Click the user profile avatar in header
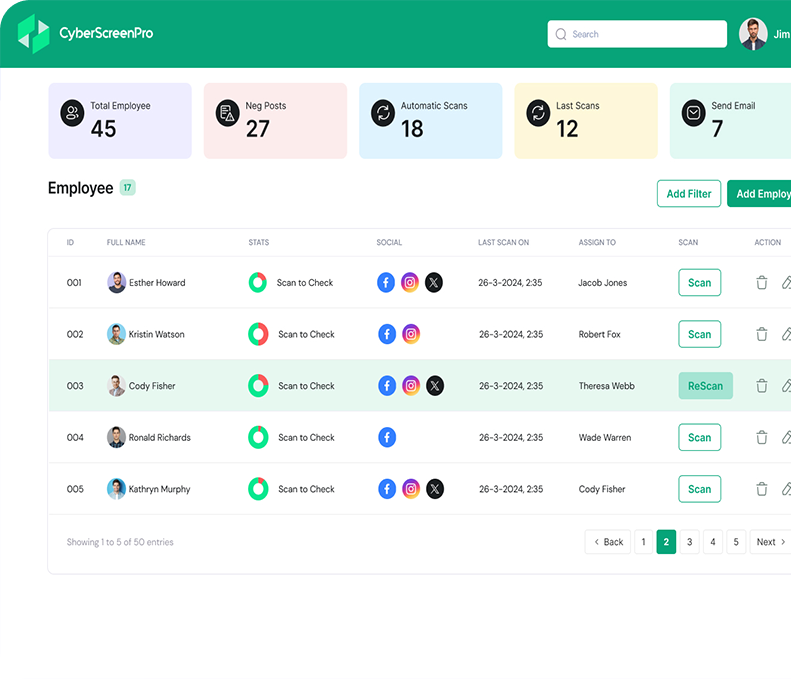The image size is (791, 679). [753, 34]
